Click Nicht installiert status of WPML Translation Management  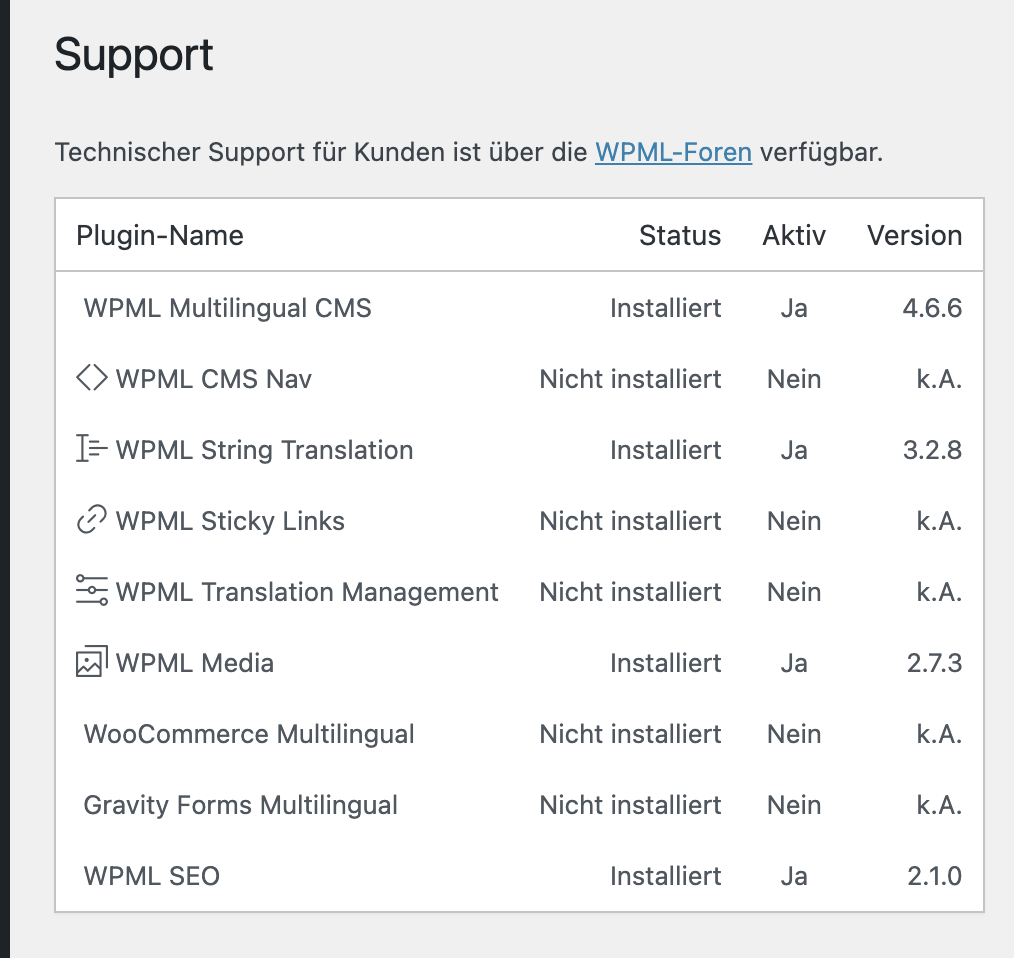tap(631, 593)
